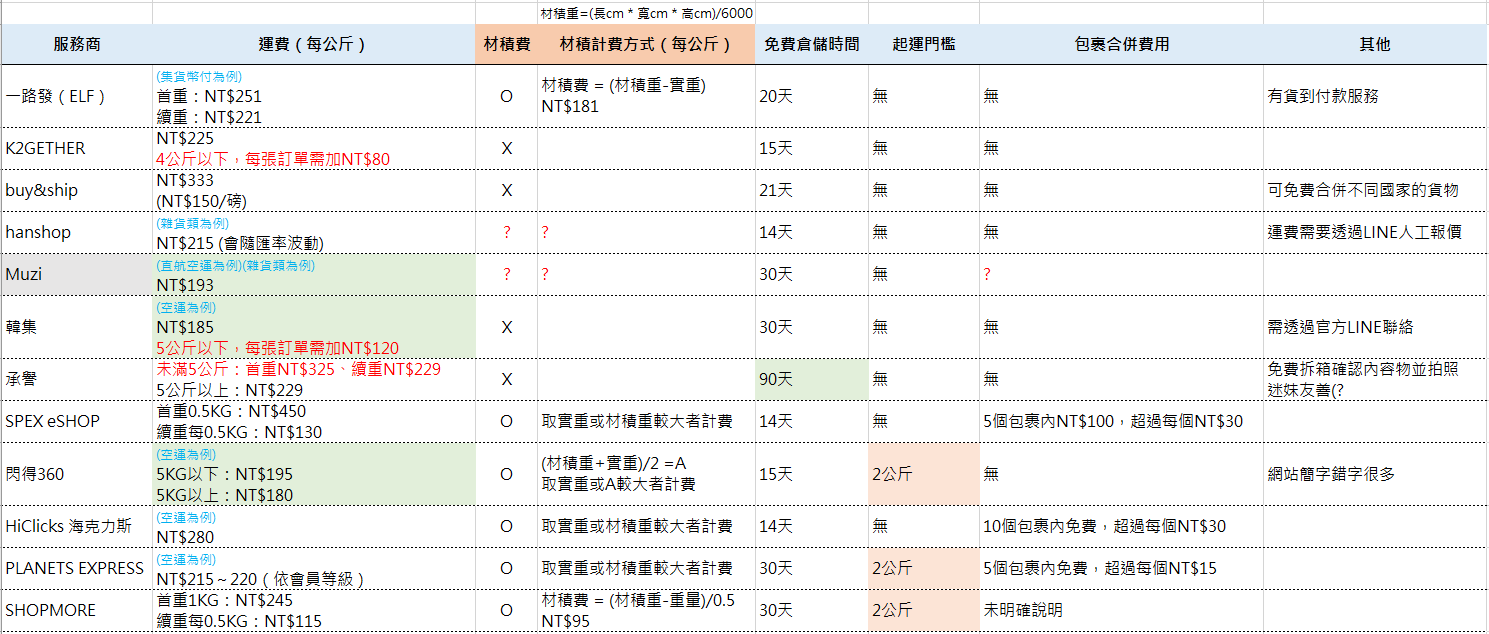Screen dimensions: 1489x634
Task: Select the 材積重 formula note above the headers
Action: (646, 13)
